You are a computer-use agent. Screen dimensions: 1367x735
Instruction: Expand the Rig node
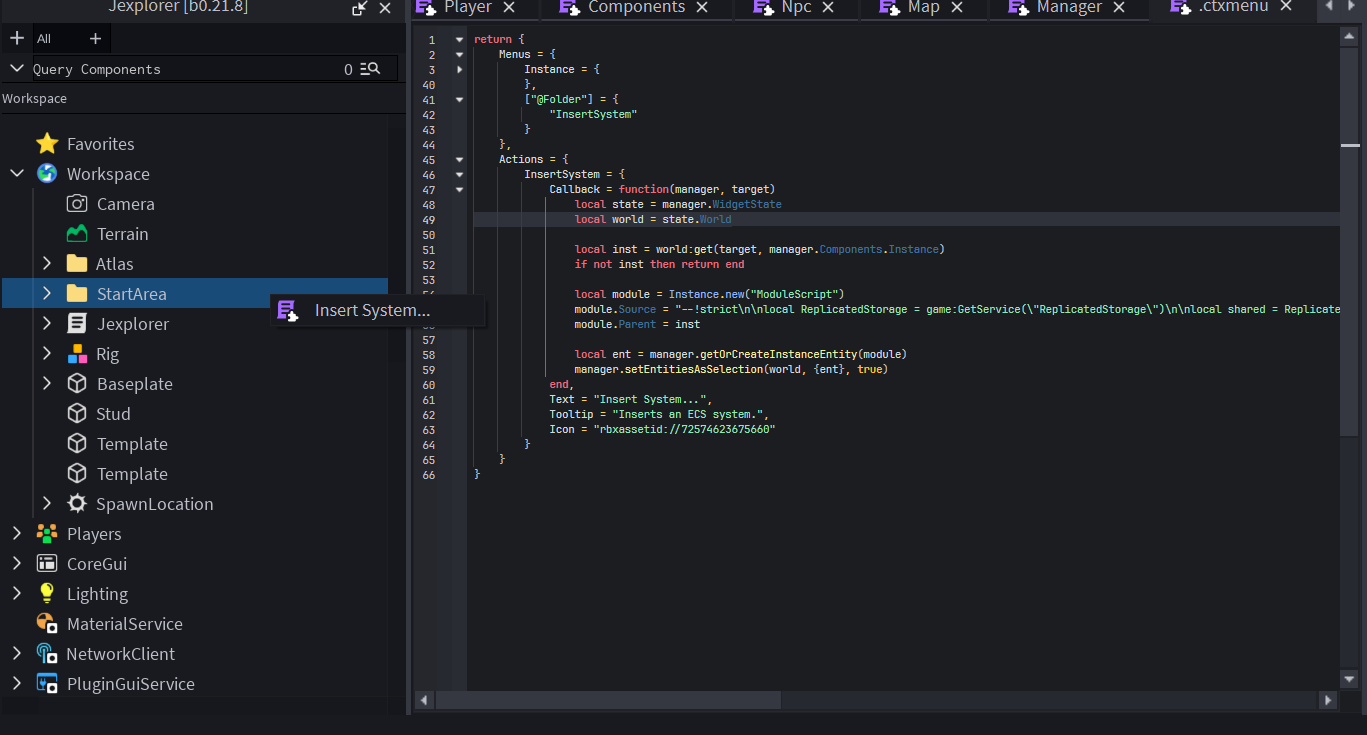coord(47,354)
